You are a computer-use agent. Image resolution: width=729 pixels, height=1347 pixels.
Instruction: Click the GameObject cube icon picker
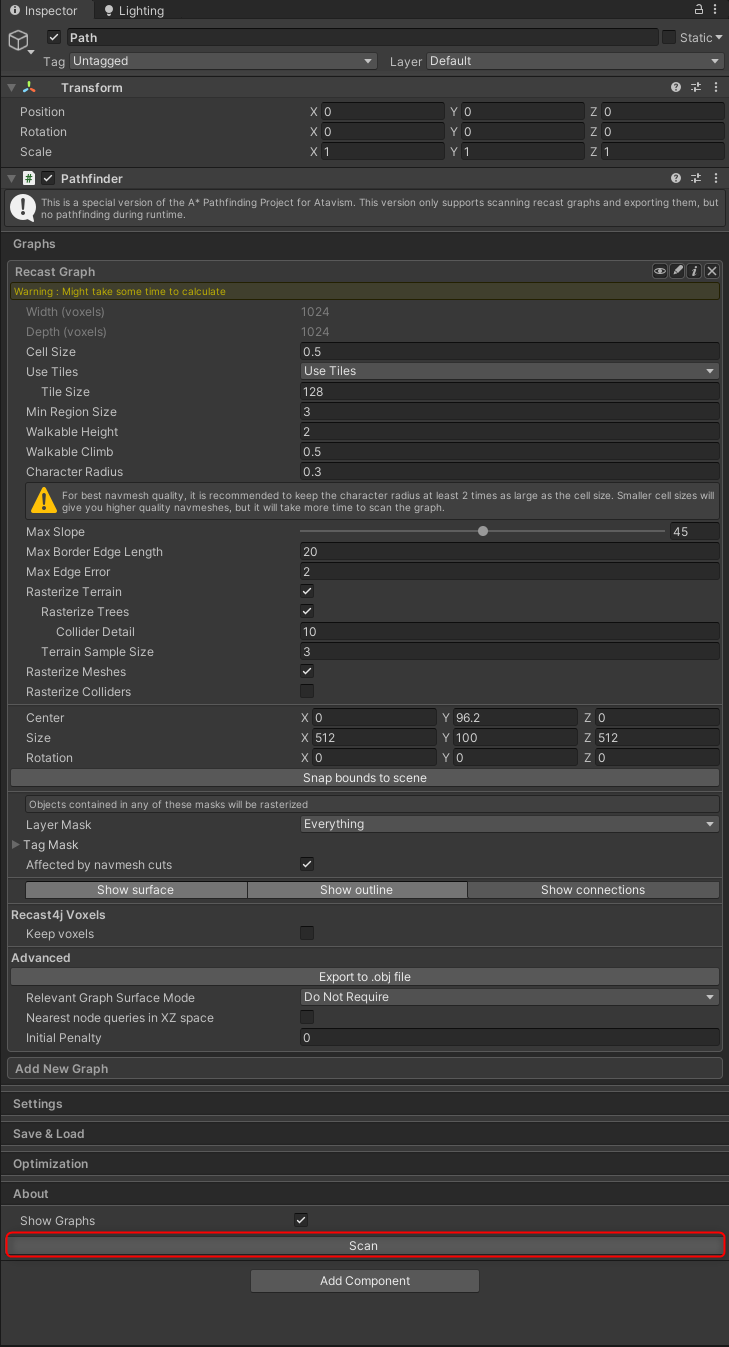[19, 40]
